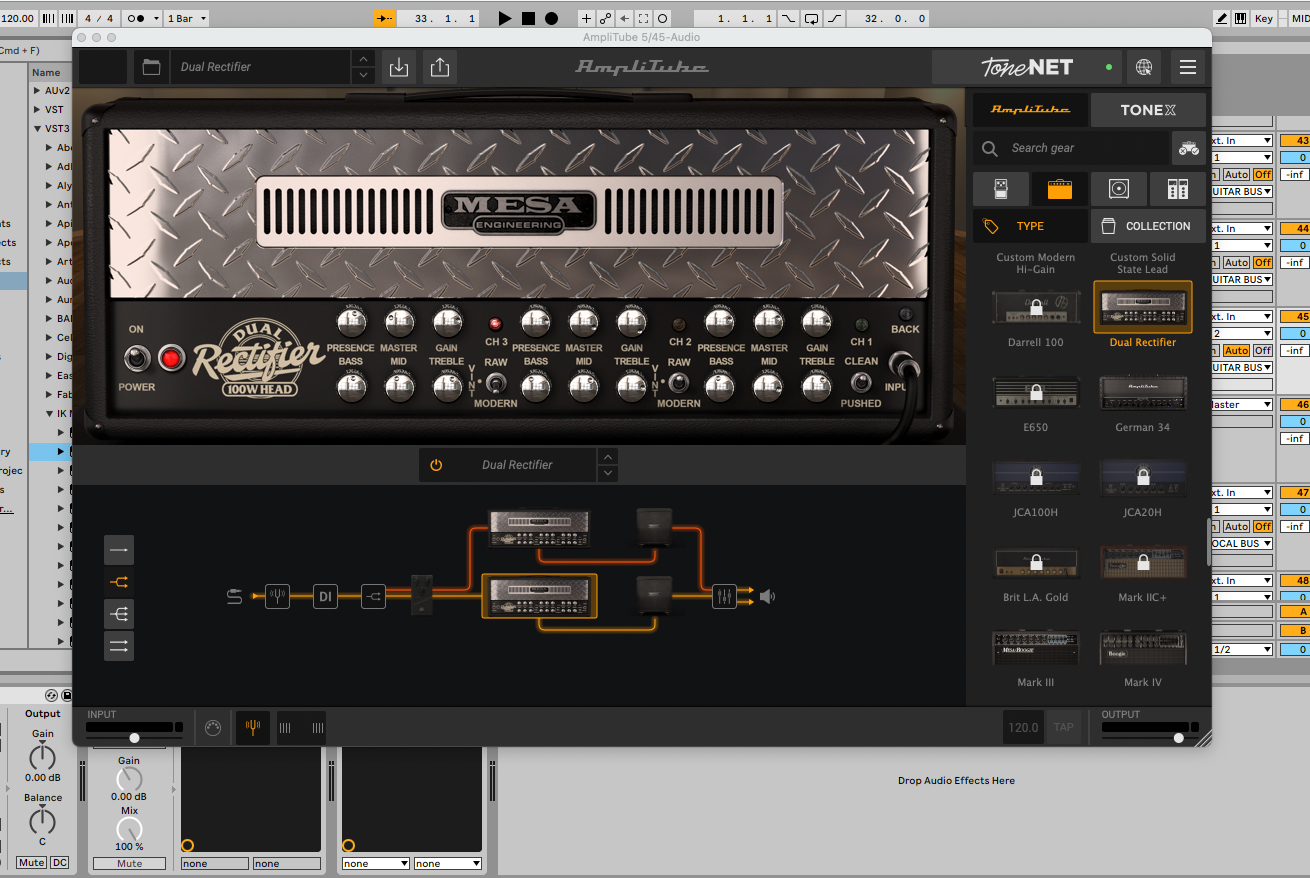Image resolution: width=1310 pixels, height=878 pixels.
Task: Click the DC button on the utility device
Action: (60, 863)
